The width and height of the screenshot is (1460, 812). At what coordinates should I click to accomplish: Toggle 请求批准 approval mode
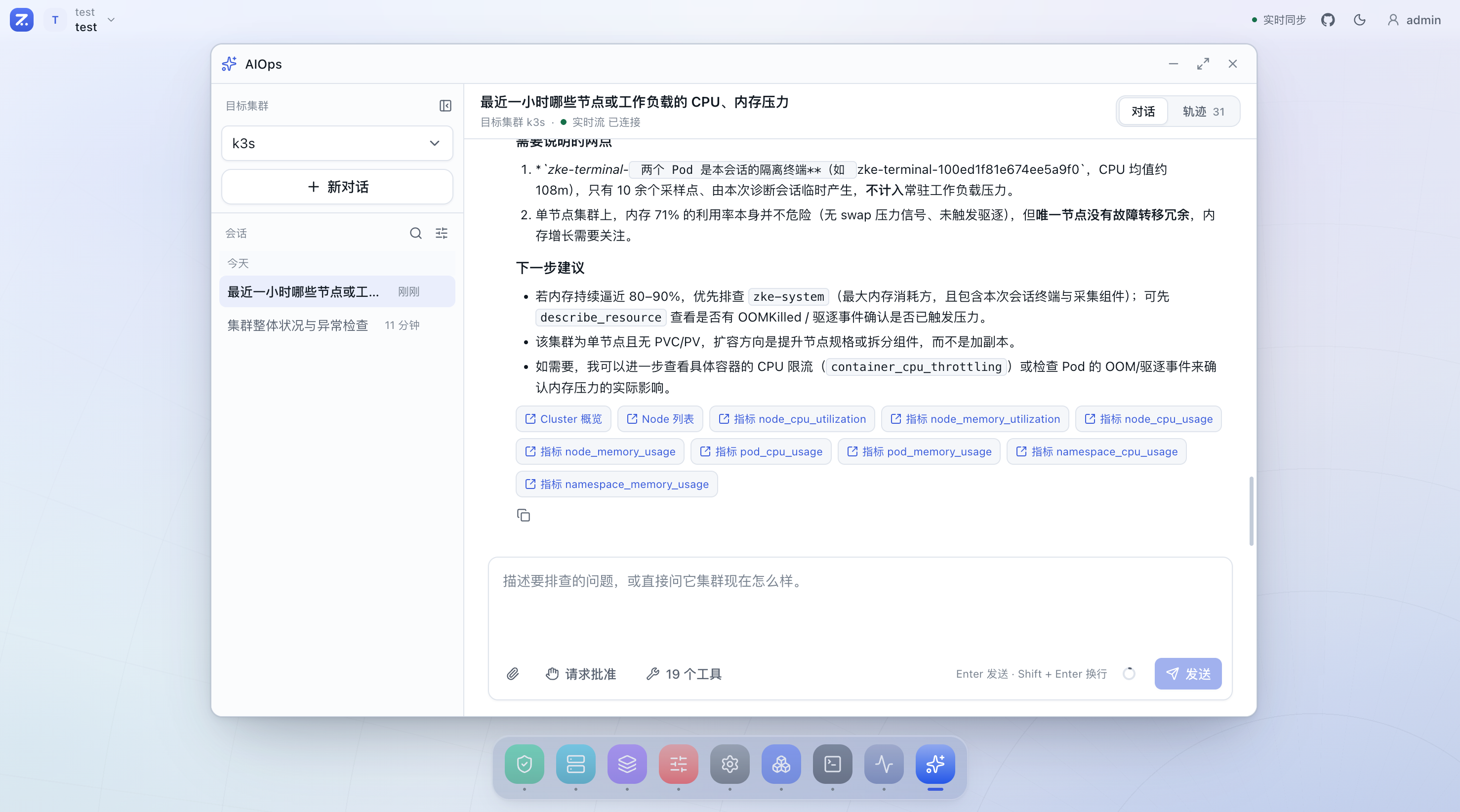pyautogui.click(x=580, y=674)
